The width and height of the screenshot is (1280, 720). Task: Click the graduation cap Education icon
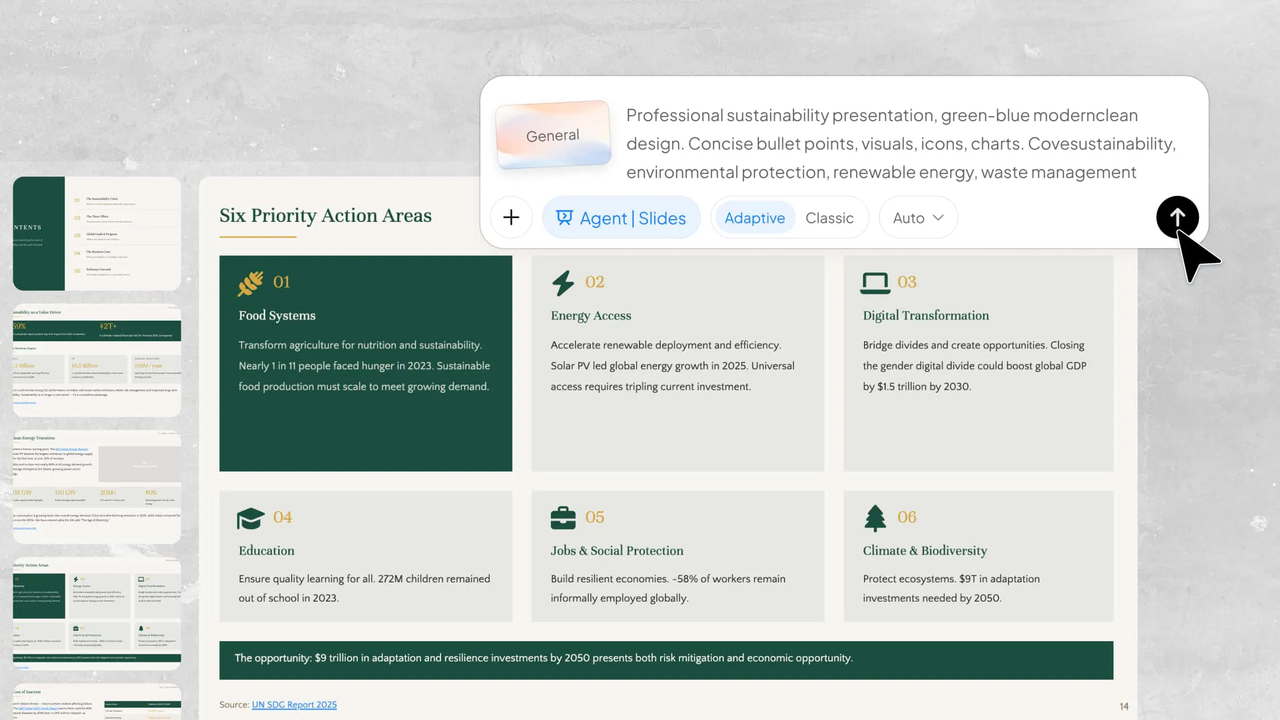click(250, 518)
